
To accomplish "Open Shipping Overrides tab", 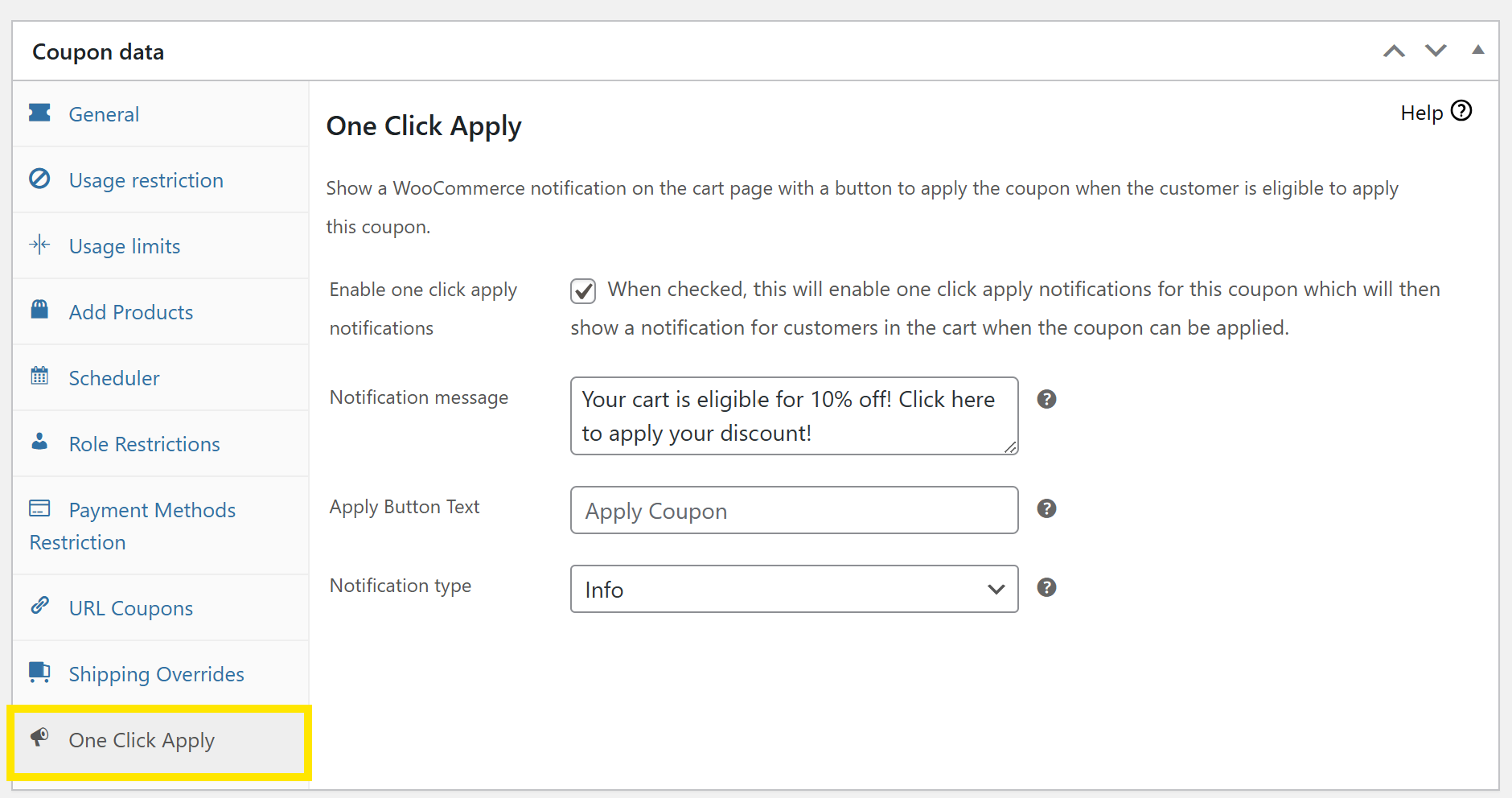I will click(161, 673).
